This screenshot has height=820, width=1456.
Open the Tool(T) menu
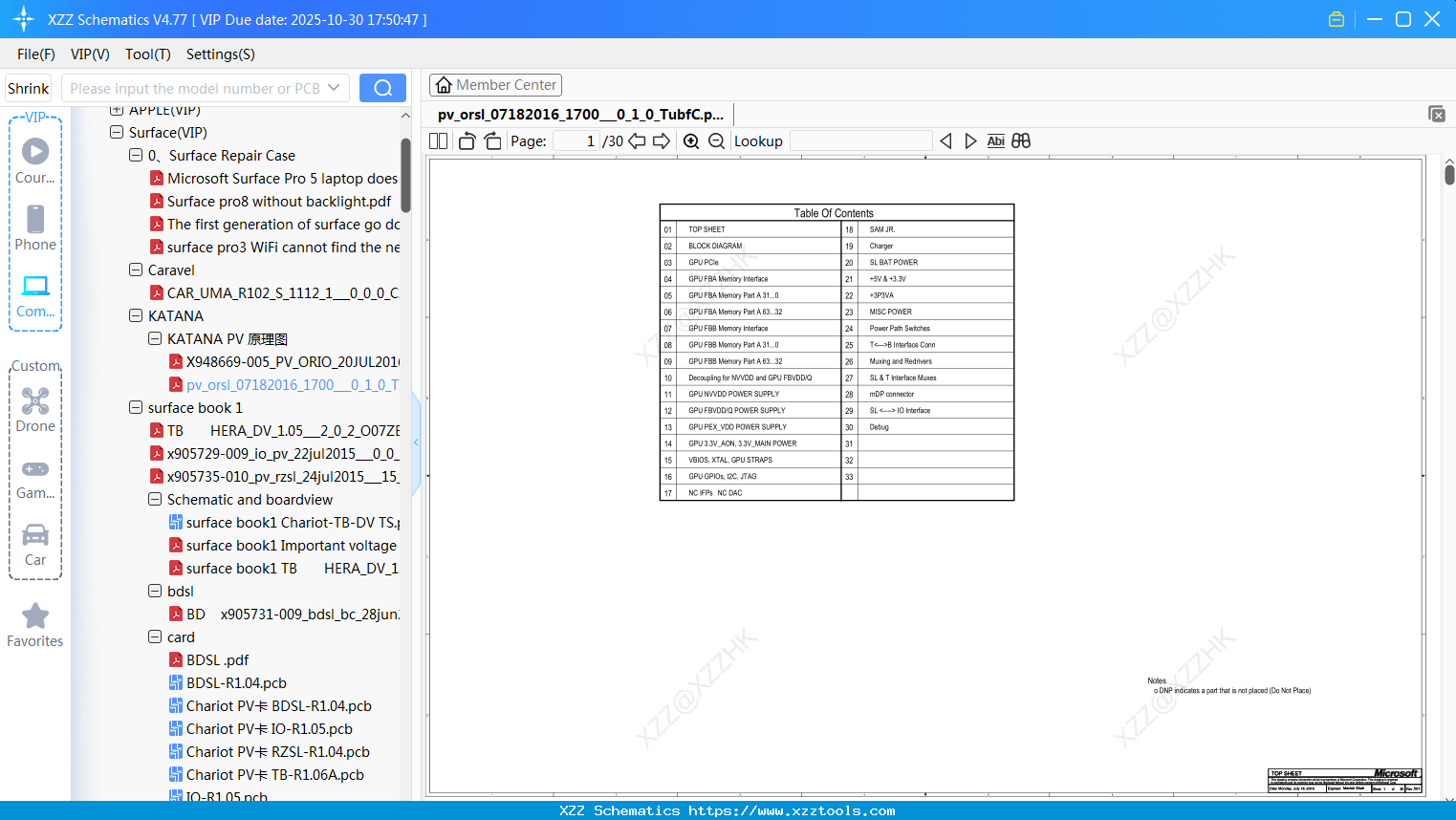148,54
